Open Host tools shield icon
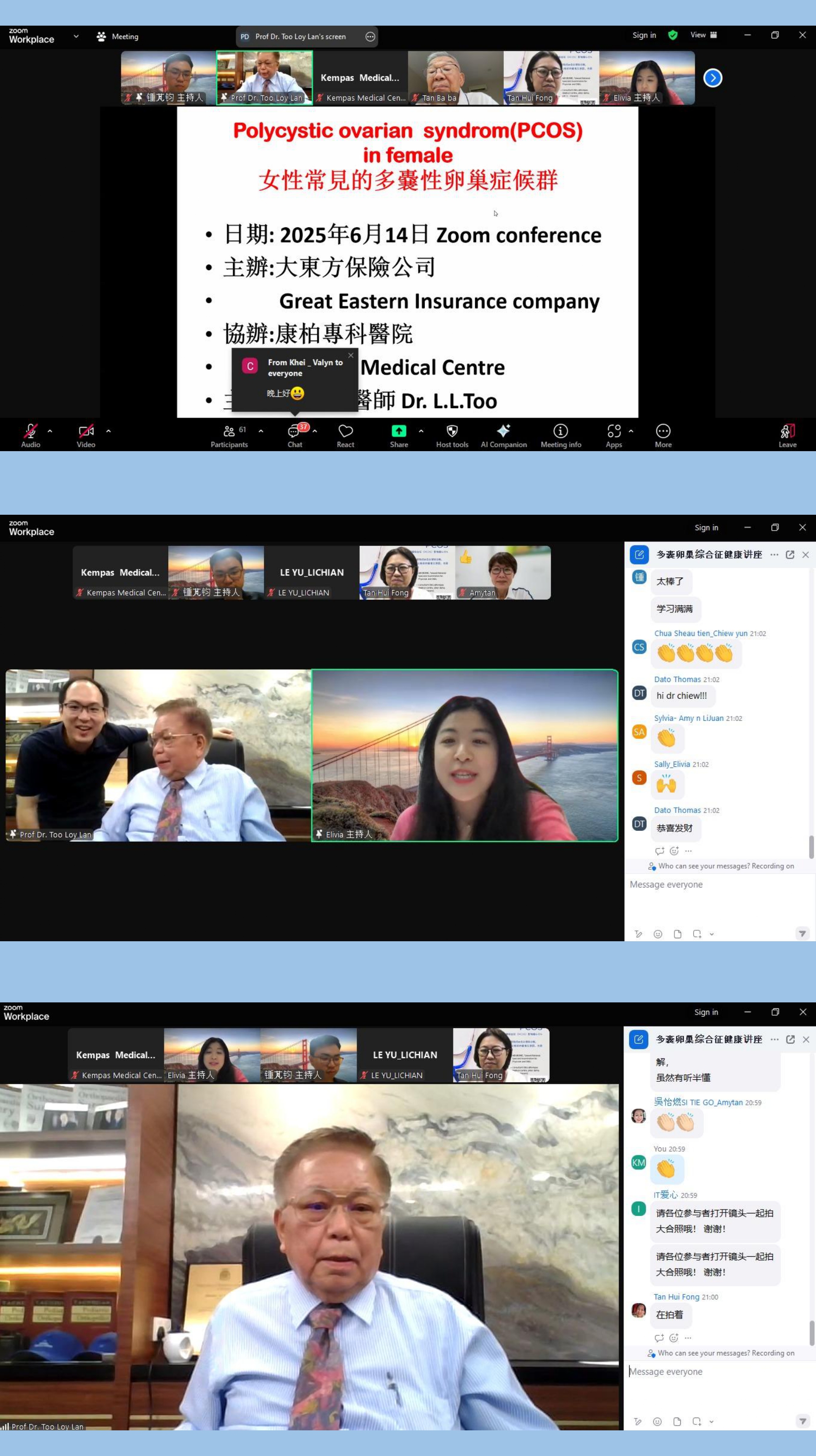 pos(452,434)
